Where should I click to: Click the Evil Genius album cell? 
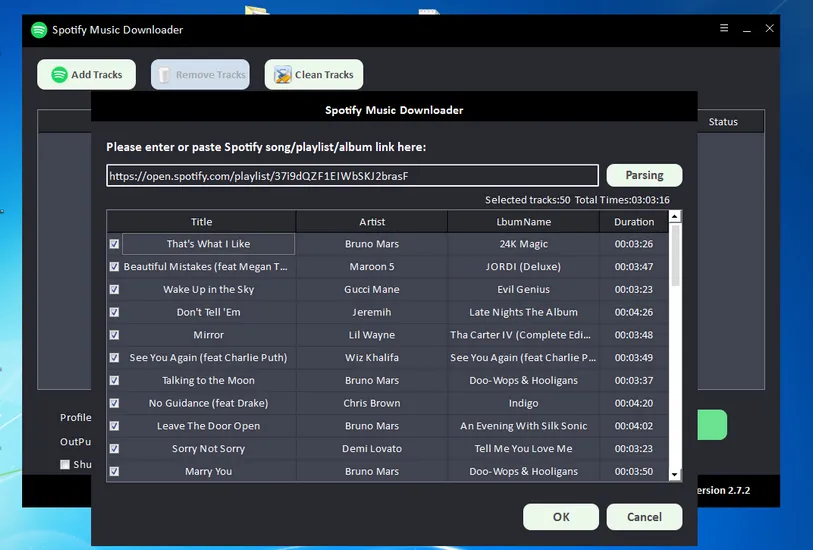click(x=523, y=289)
